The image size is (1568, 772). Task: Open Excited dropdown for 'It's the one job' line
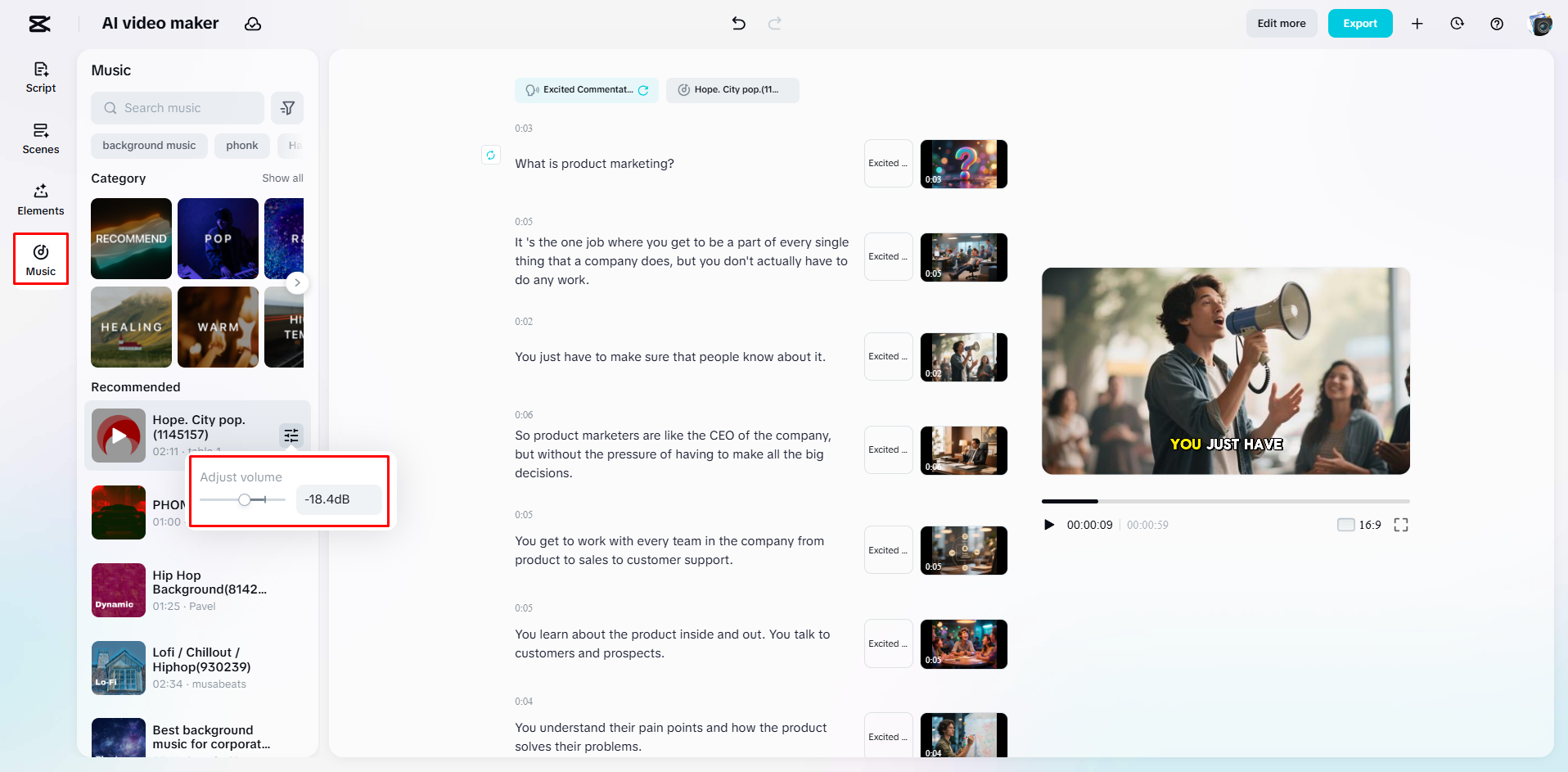click(x=889, y=257)
